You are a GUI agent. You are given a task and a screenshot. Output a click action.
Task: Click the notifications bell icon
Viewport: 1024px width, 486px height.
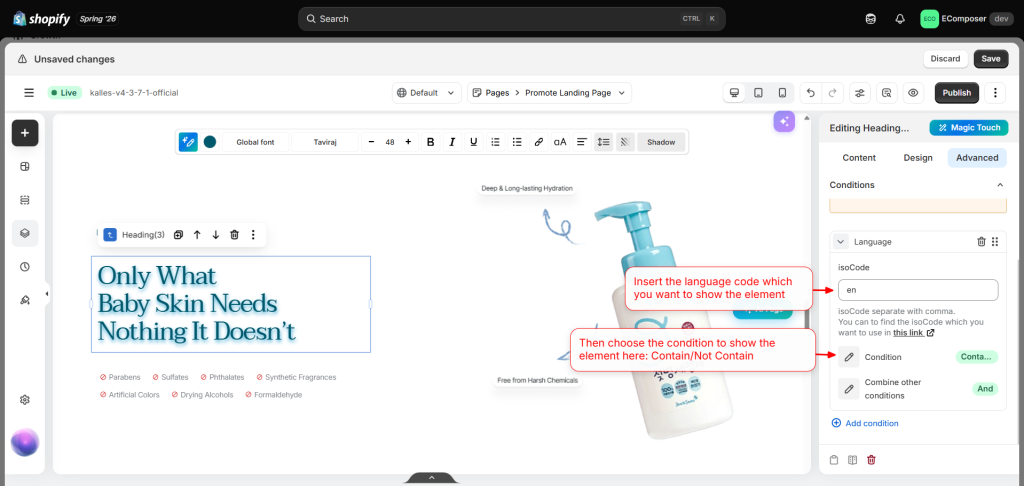900,19
